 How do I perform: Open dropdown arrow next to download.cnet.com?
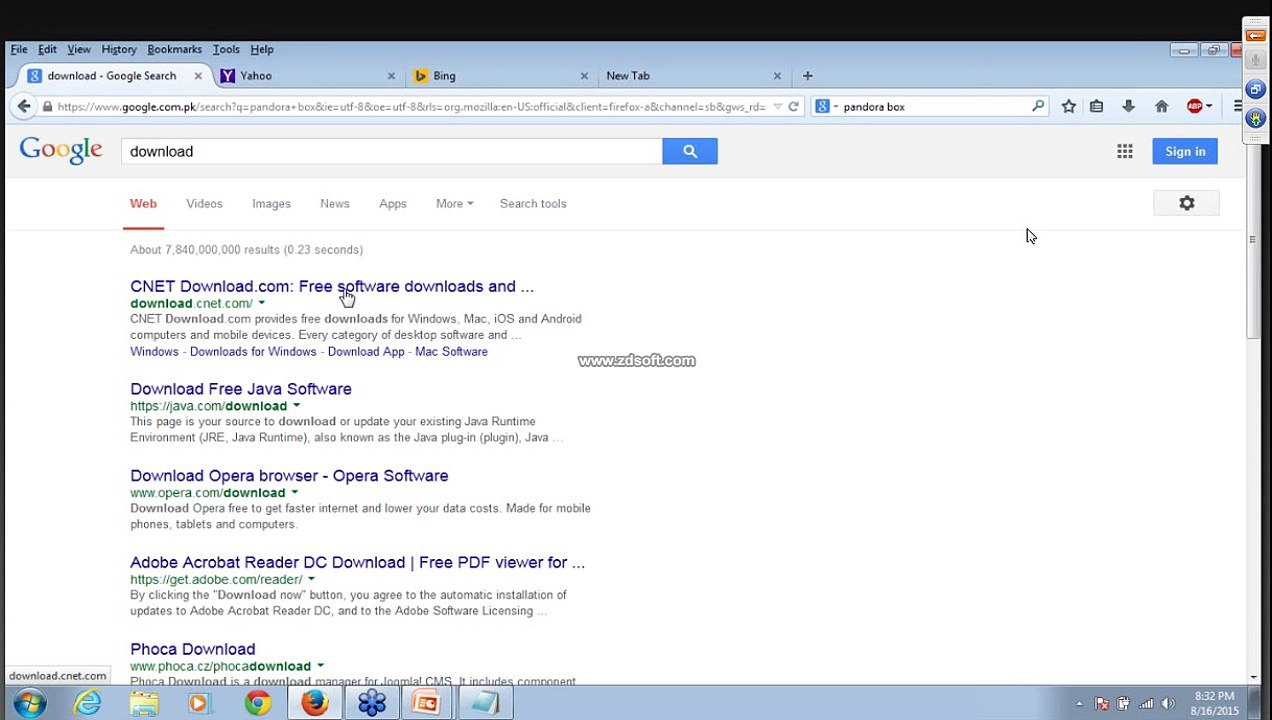[262, 303]
